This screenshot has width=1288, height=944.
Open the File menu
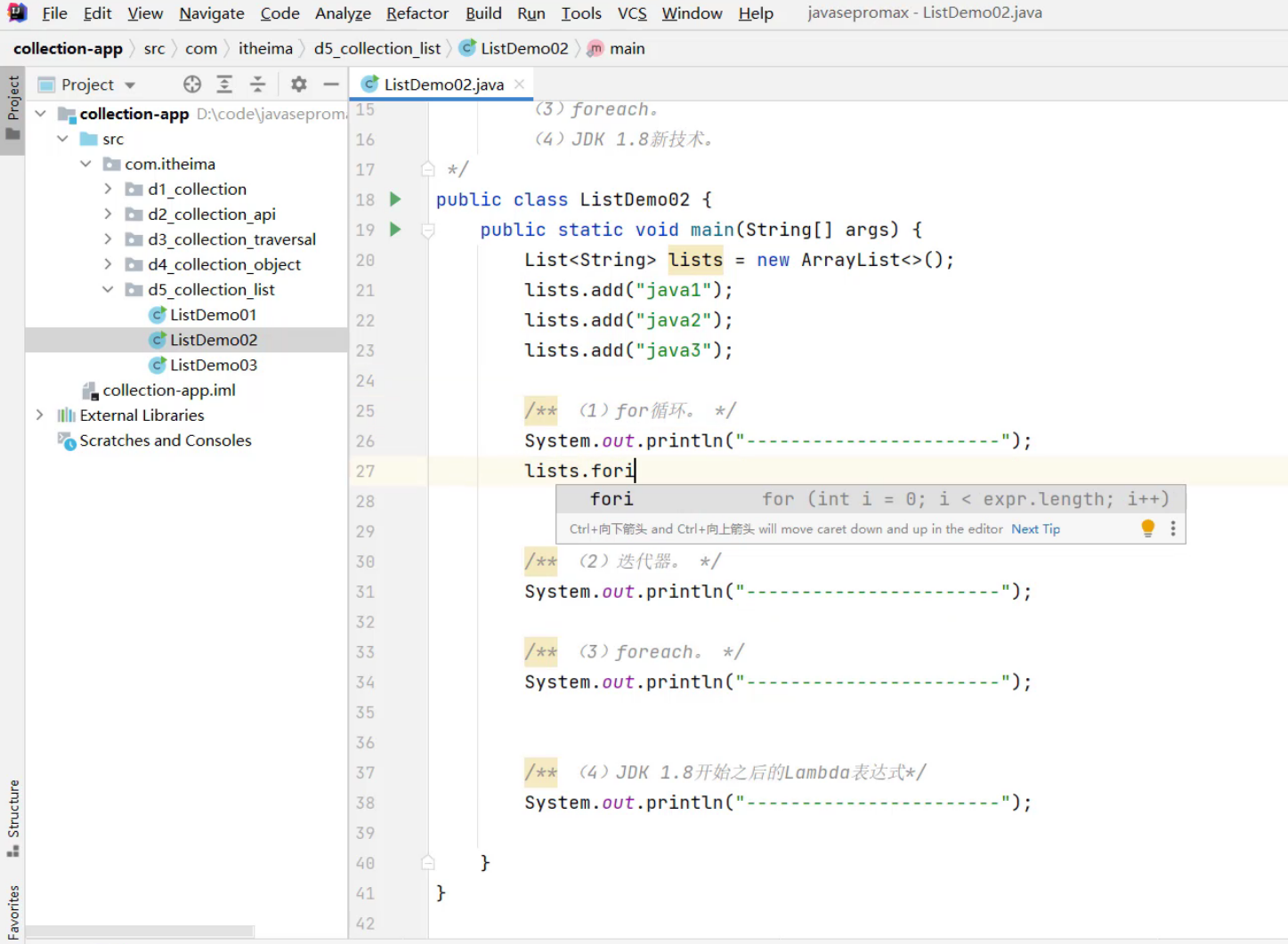[x=54, y=13]
